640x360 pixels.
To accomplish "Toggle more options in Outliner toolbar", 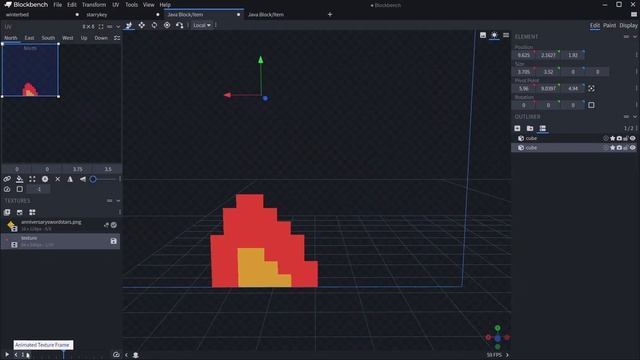I will (542, 128).
